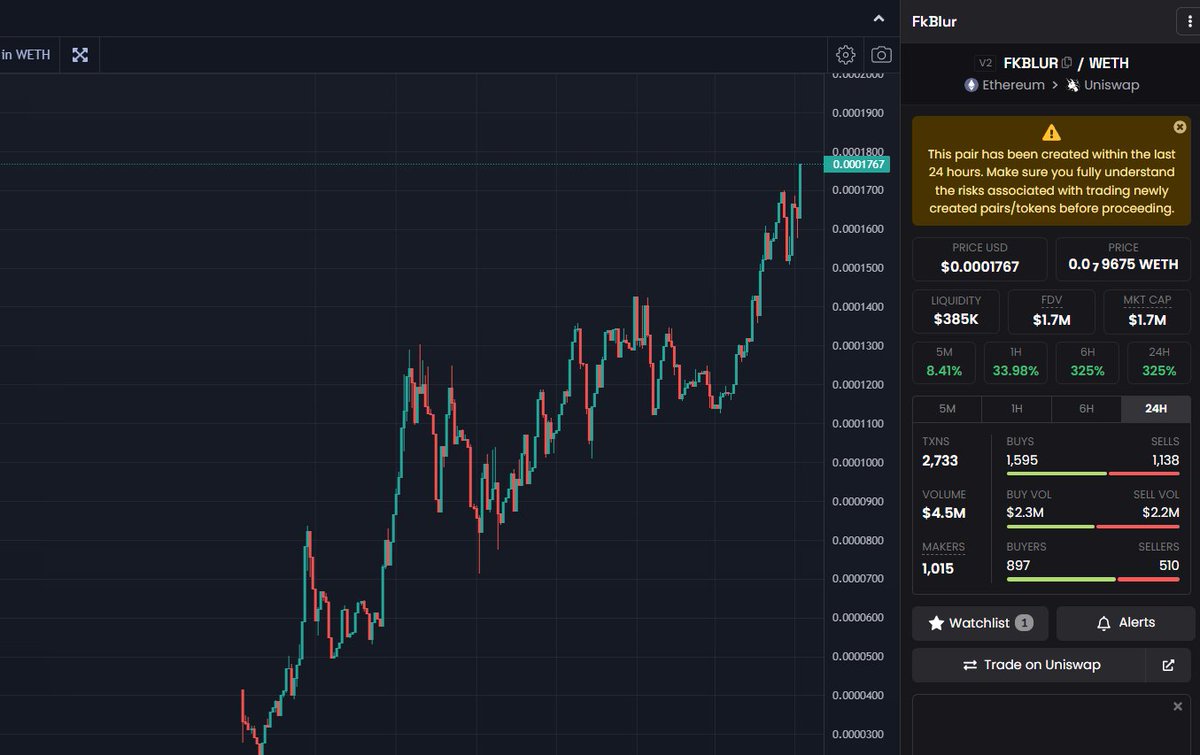
Task: Click the MAKERS 1,015 value
Action: point(938,569)
